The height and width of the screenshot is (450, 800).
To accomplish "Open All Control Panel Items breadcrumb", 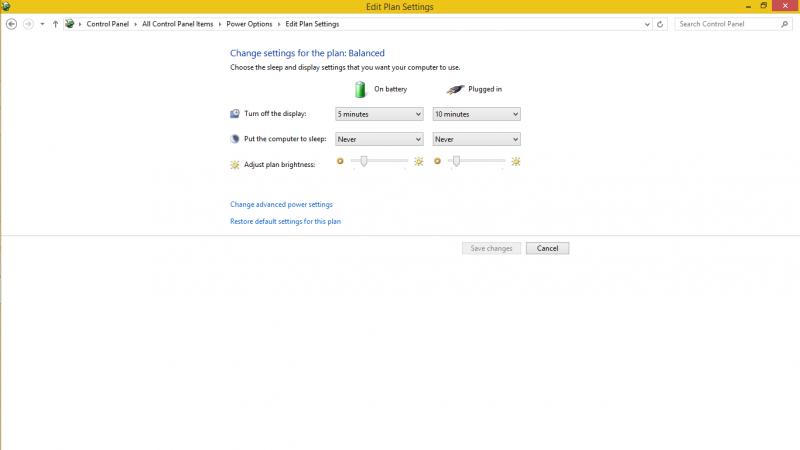I will 178,24.
